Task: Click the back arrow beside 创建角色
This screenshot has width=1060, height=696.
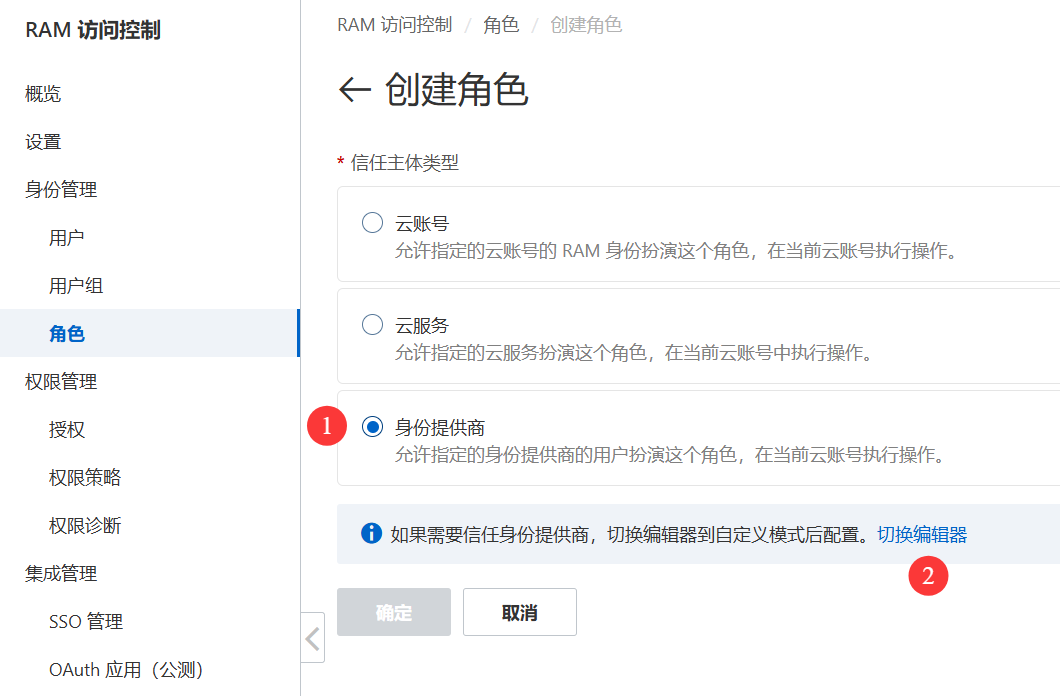Action: 355,90
